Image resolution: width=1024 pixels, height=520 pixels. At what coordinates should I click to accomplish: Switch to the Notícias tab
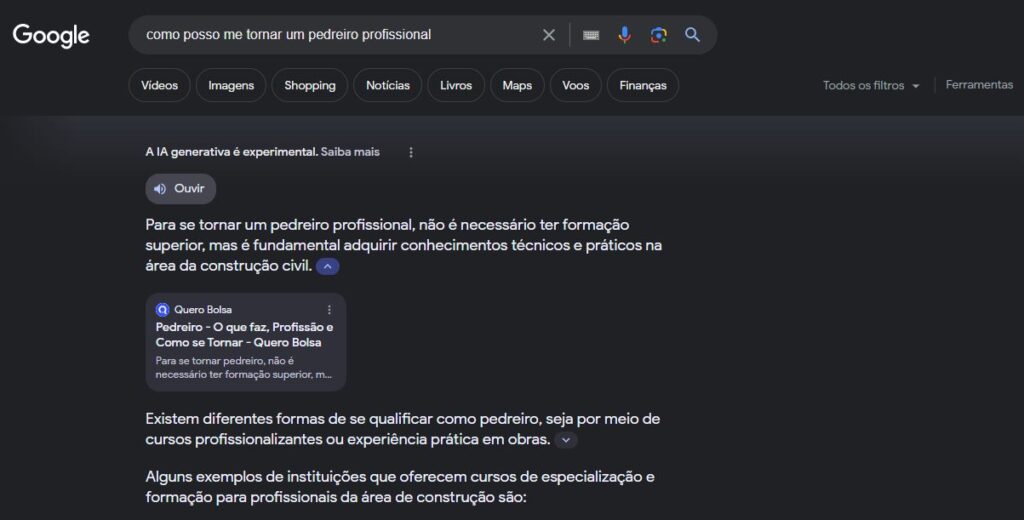point(388,86)
